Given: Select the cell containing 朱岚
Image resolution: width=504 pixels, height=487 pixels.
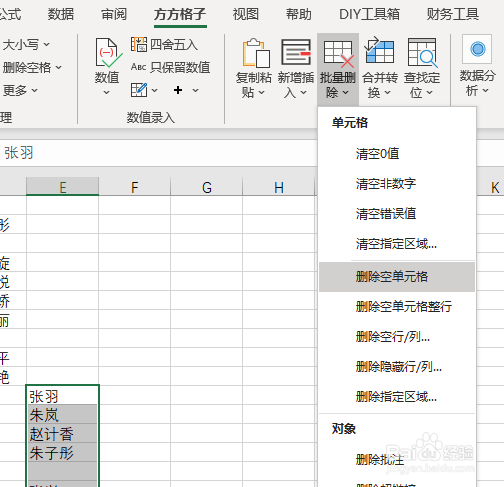Looking at the screenshot, I should pyautogui.click(x=62, y=414).
